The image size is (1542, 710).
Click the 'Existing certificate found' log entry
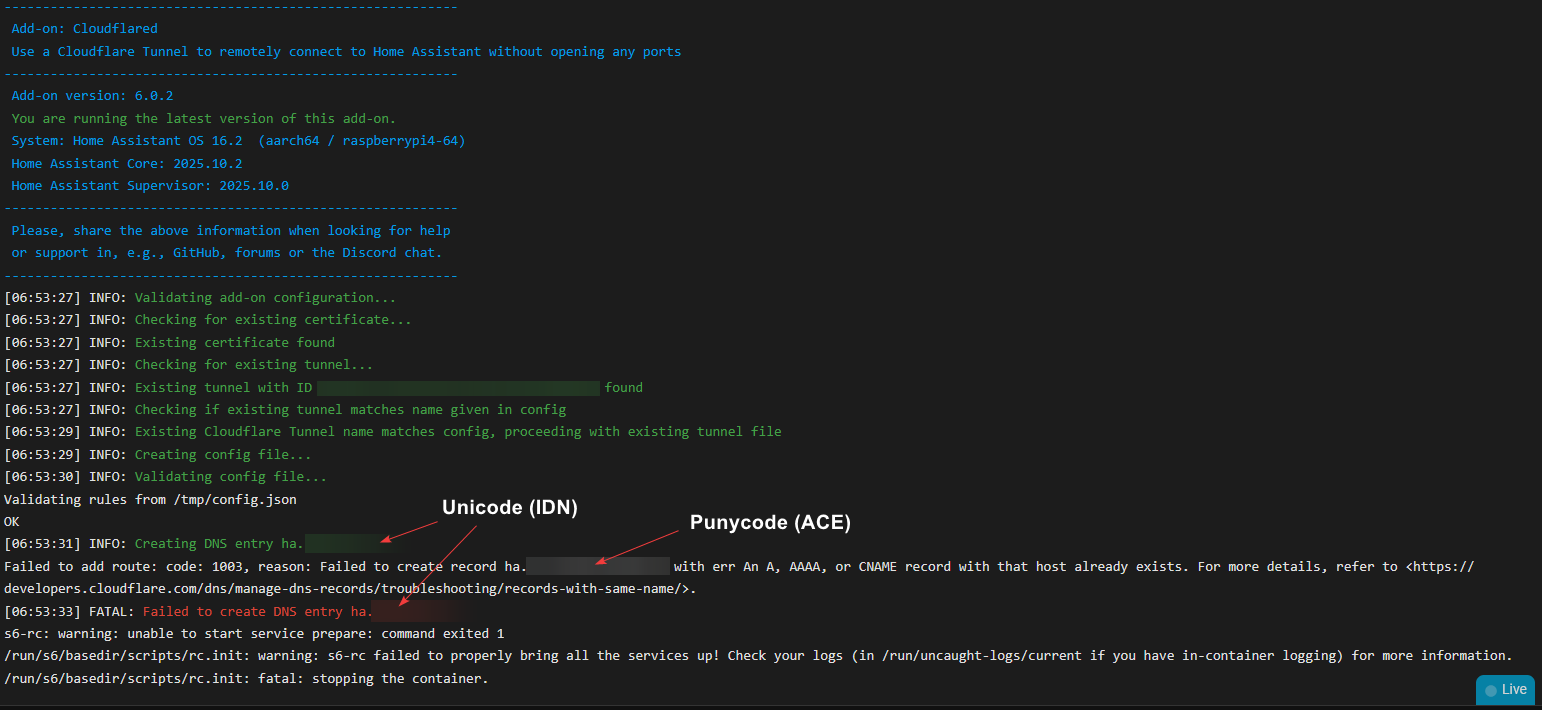click(235, 342)
